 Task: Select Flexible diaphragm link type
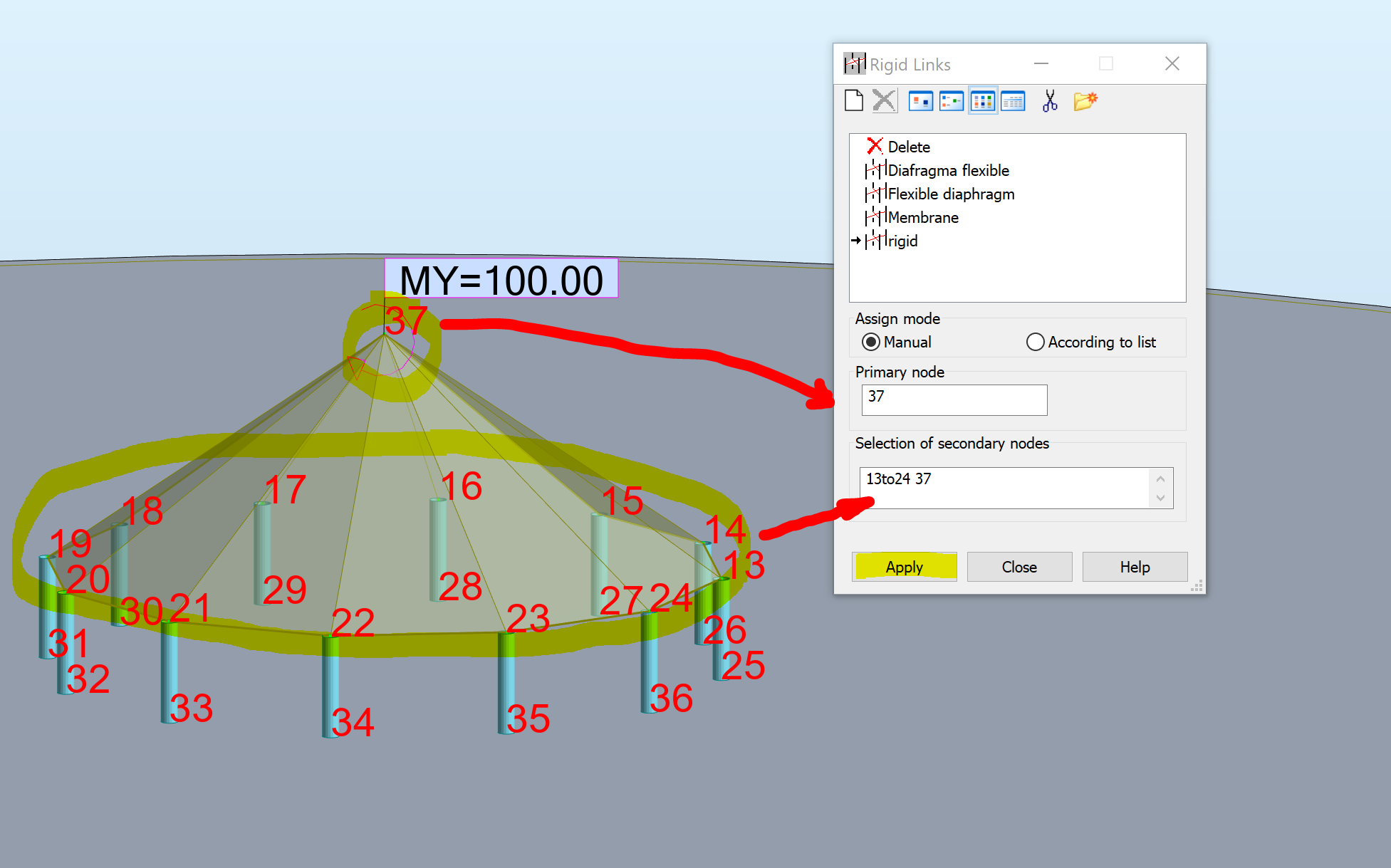point(950,194)
